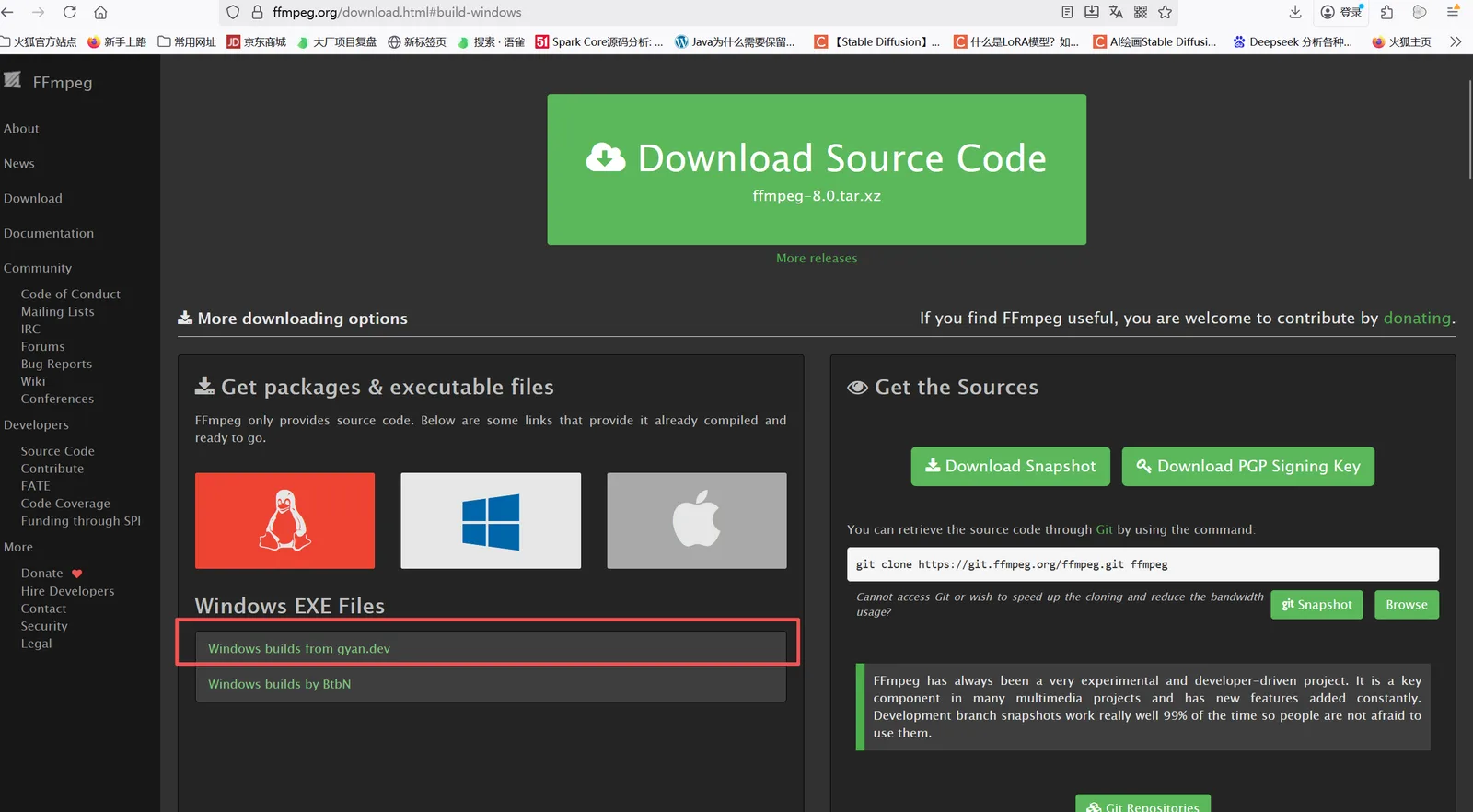
Task: Select the Windows logo packages icon
Action: click(491, 521)
